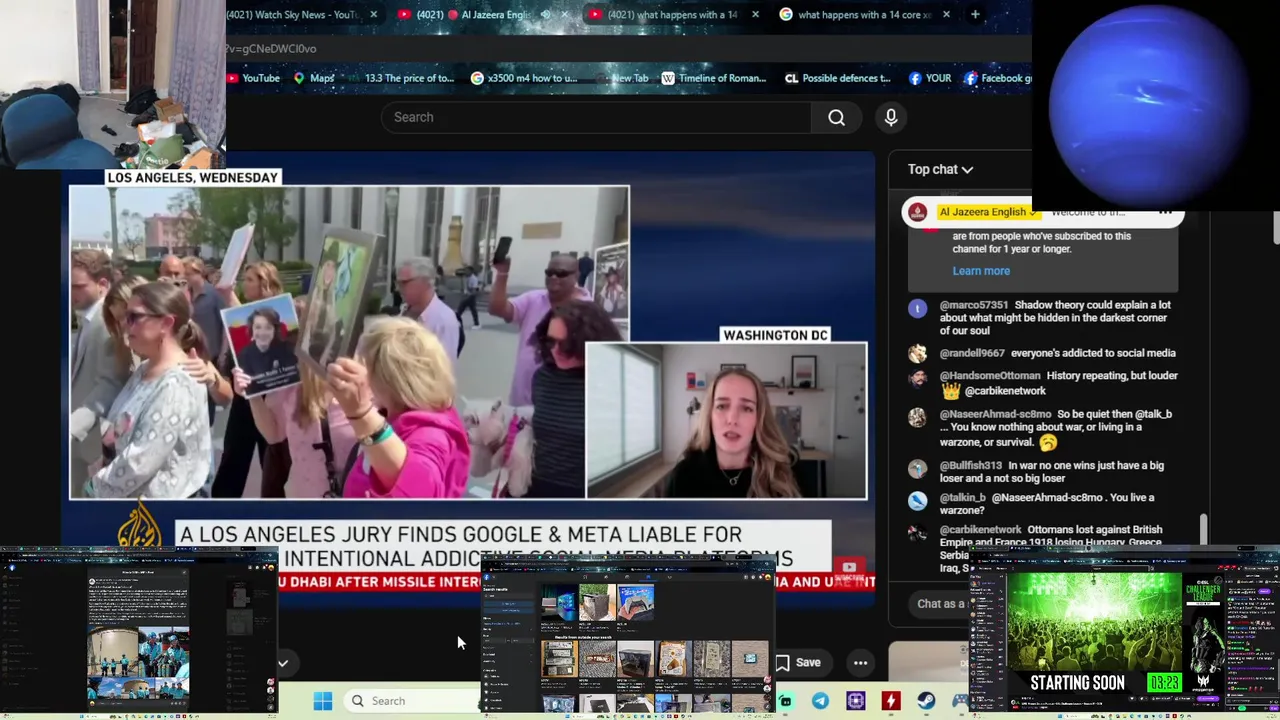This screenshot has height=720, width=1280.
Task: Open @Bullfish313's avatar in chat
Action: [917, 469]
